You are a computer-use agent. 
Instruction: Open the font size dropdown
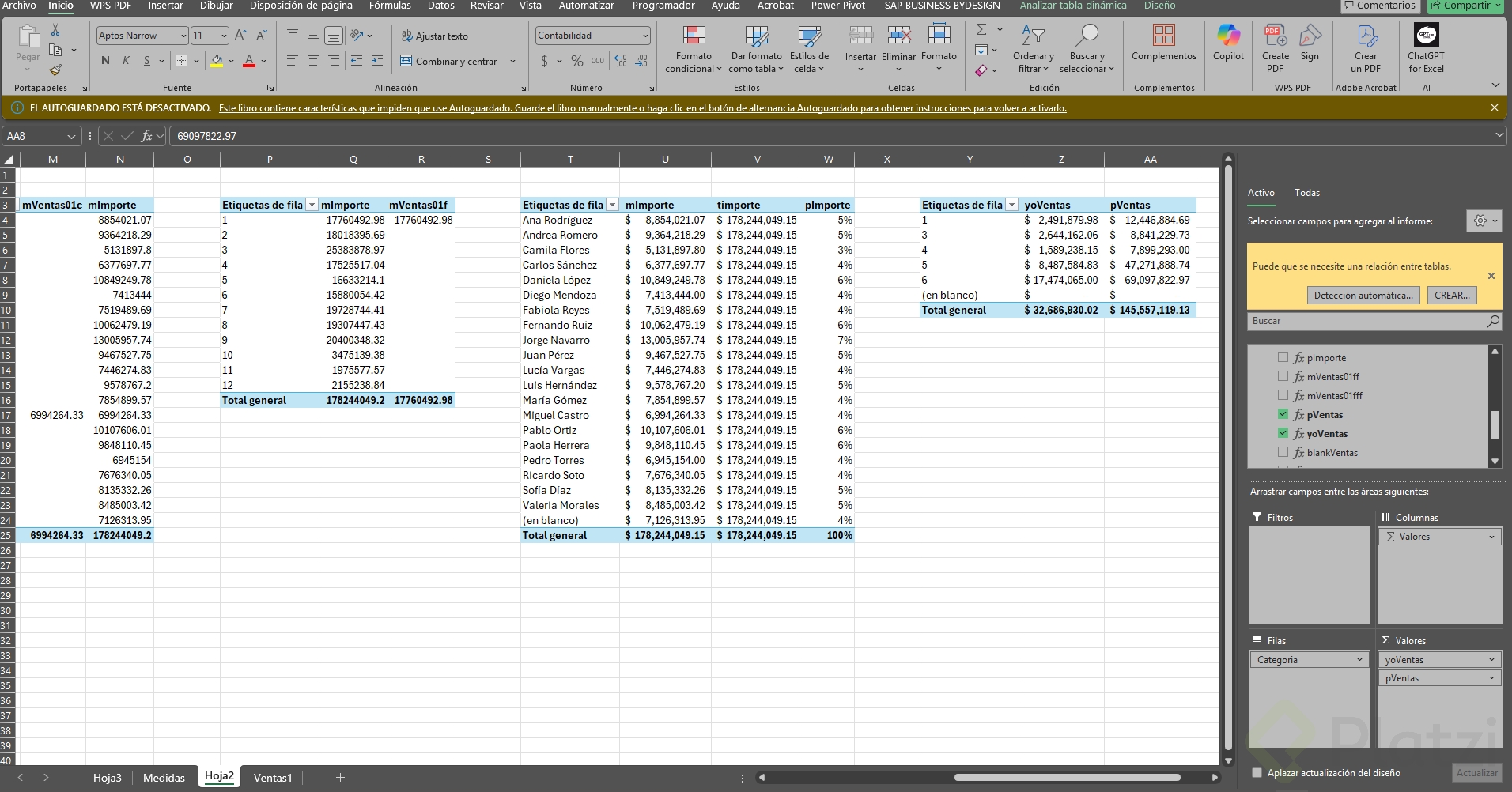pos(224,36)
